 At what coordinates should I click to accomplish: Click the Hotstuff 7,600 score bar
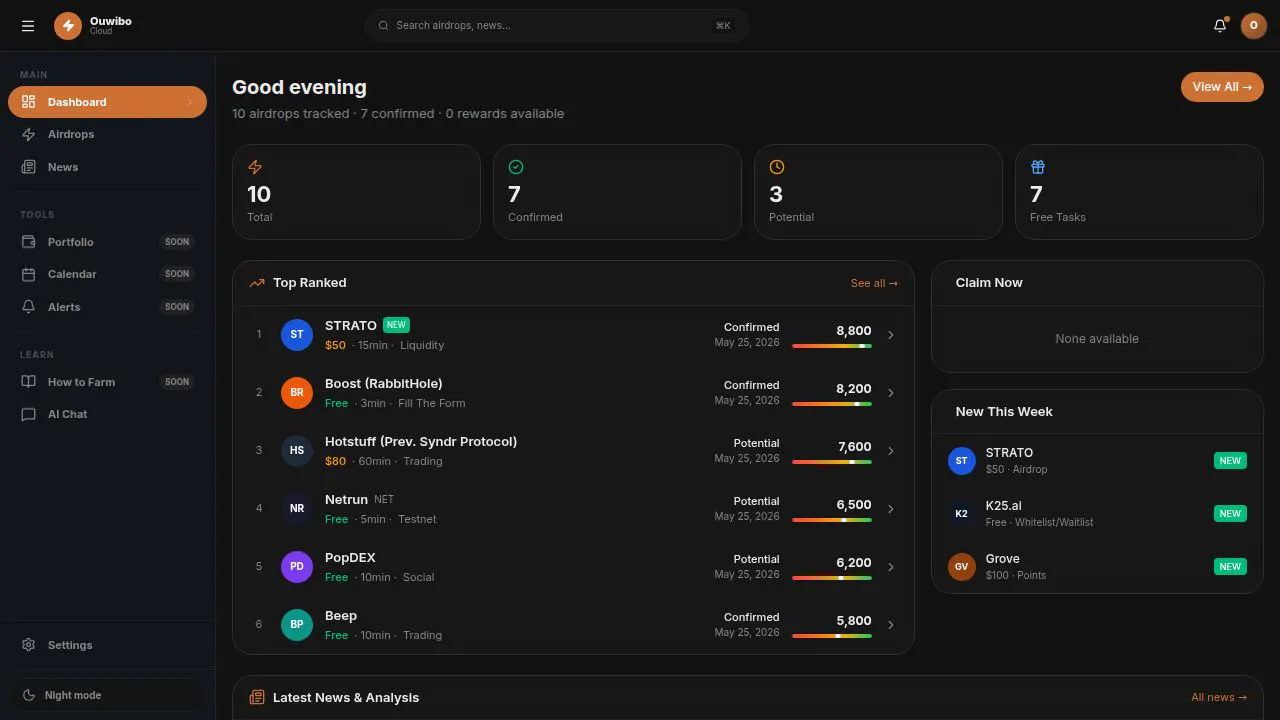point(832,462)
